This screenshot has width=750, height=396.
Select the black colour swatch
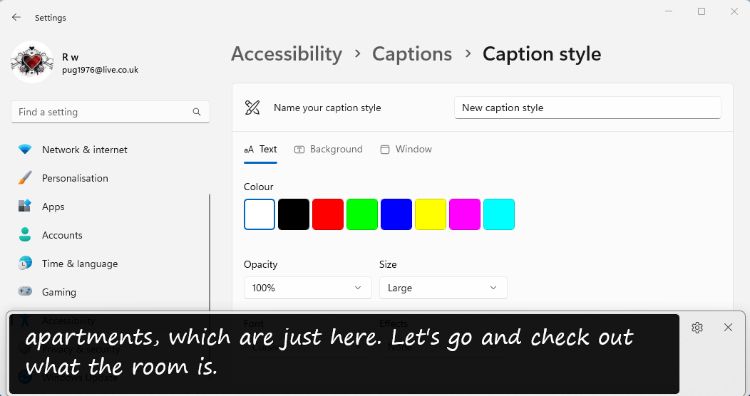294,214
